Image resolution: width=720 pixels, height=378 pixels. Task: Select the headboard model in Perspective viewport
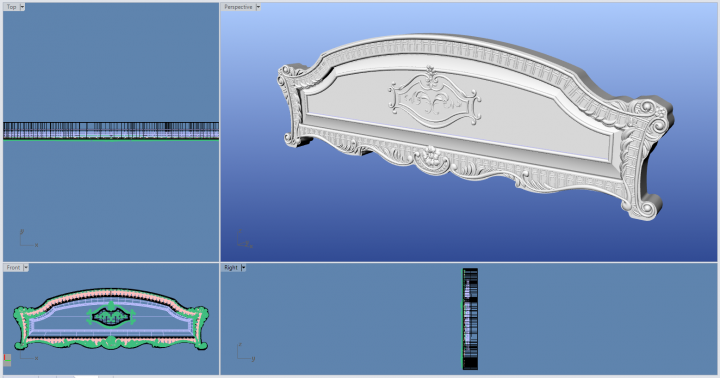point(475,126)
